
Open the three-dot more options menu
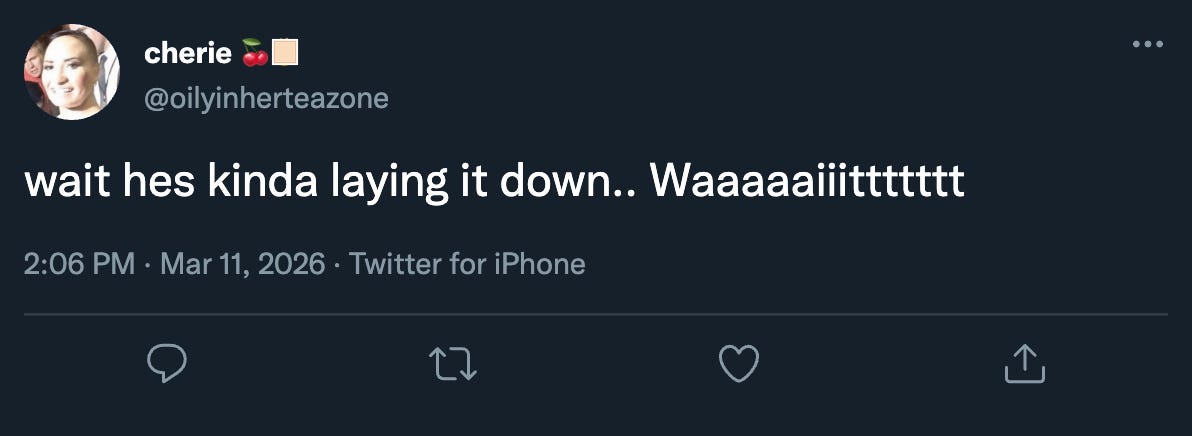click(x=1147, y=44)
